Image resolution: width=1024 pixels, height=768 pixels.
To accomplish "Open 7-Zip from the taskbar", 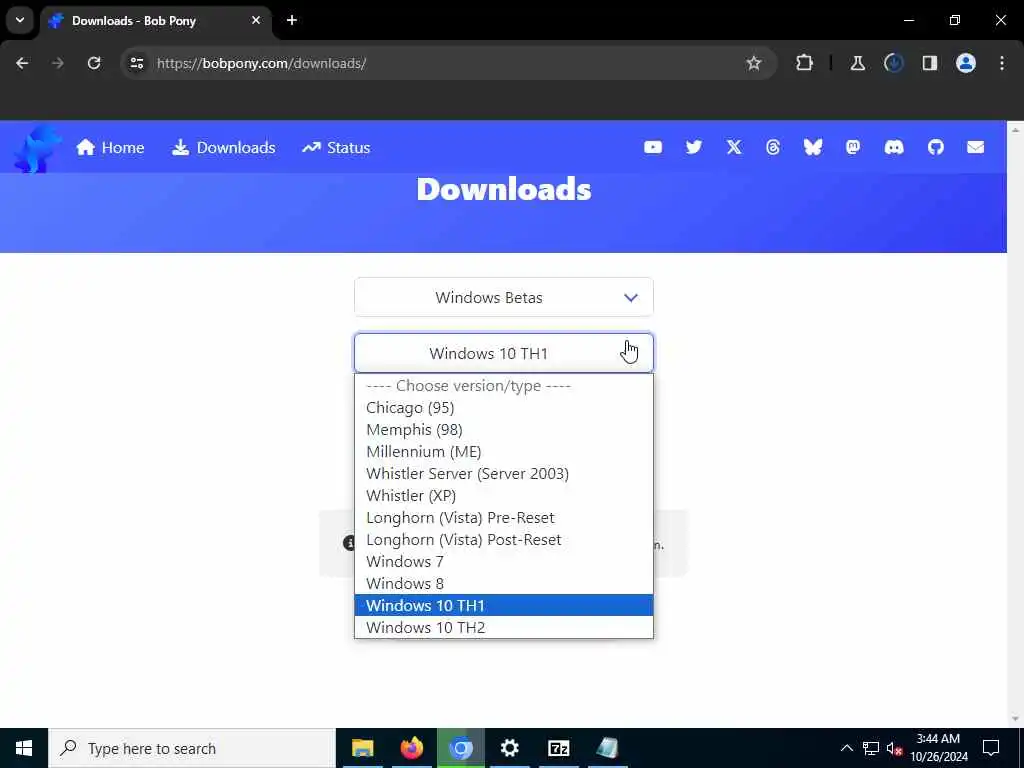I will 558,748.
